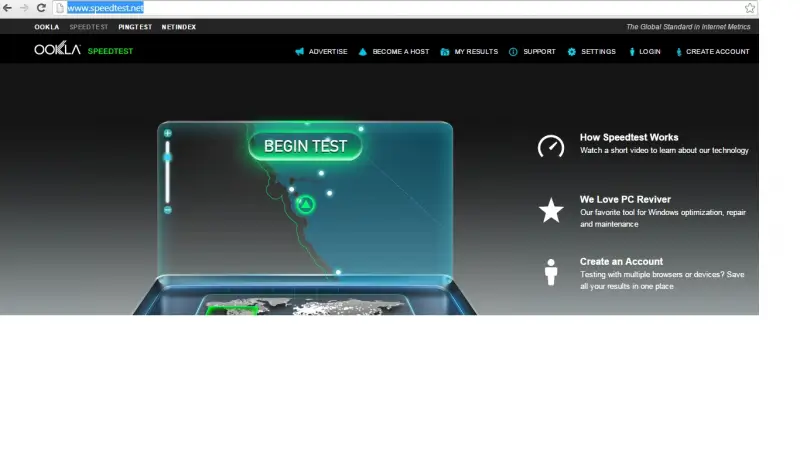The width and height of the screenshot is (800, 450).
Task: Open Create an Account promo link
Action: [621, 261]
